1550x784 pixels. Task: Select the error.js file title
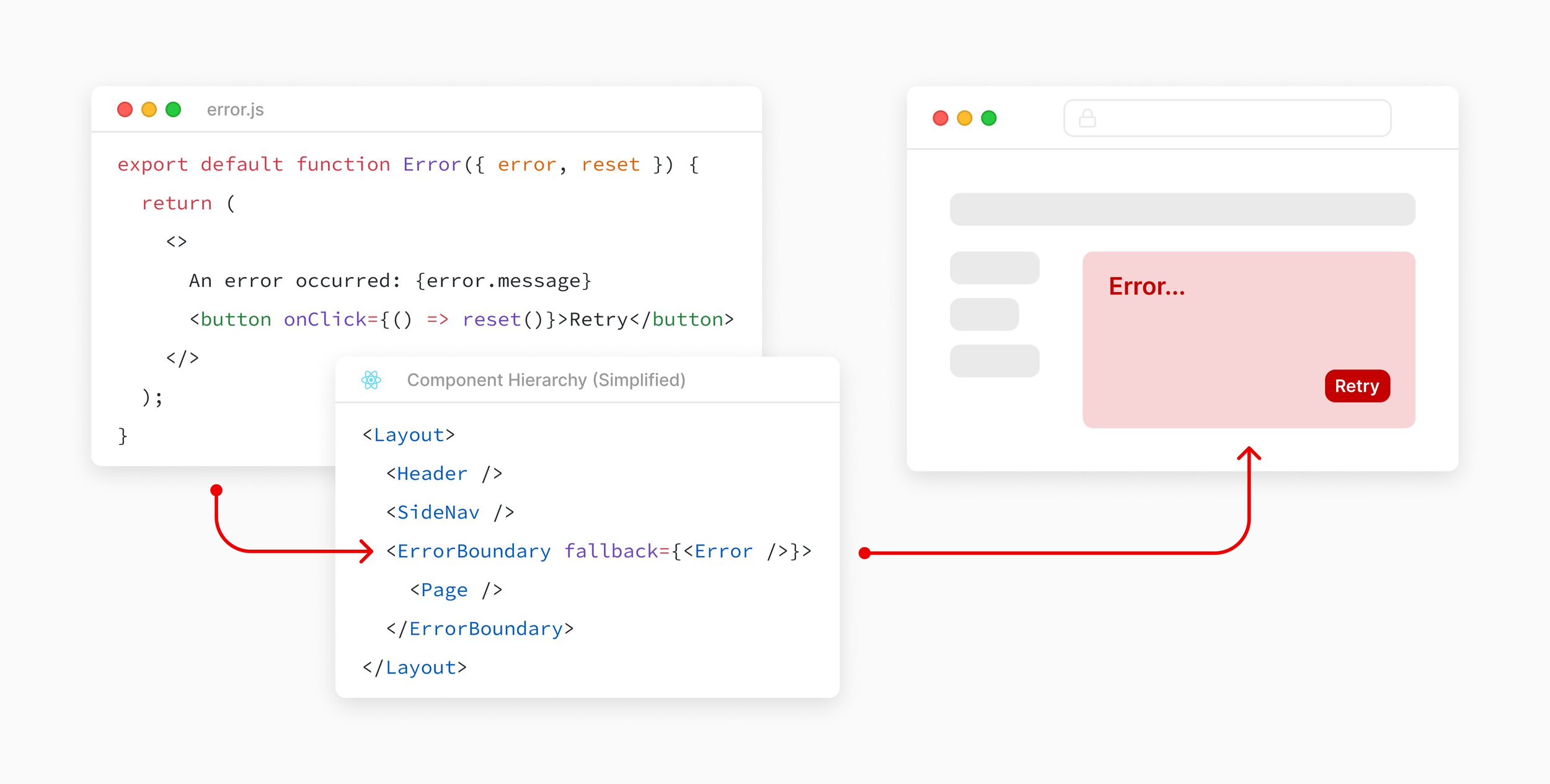click(235, 110)
